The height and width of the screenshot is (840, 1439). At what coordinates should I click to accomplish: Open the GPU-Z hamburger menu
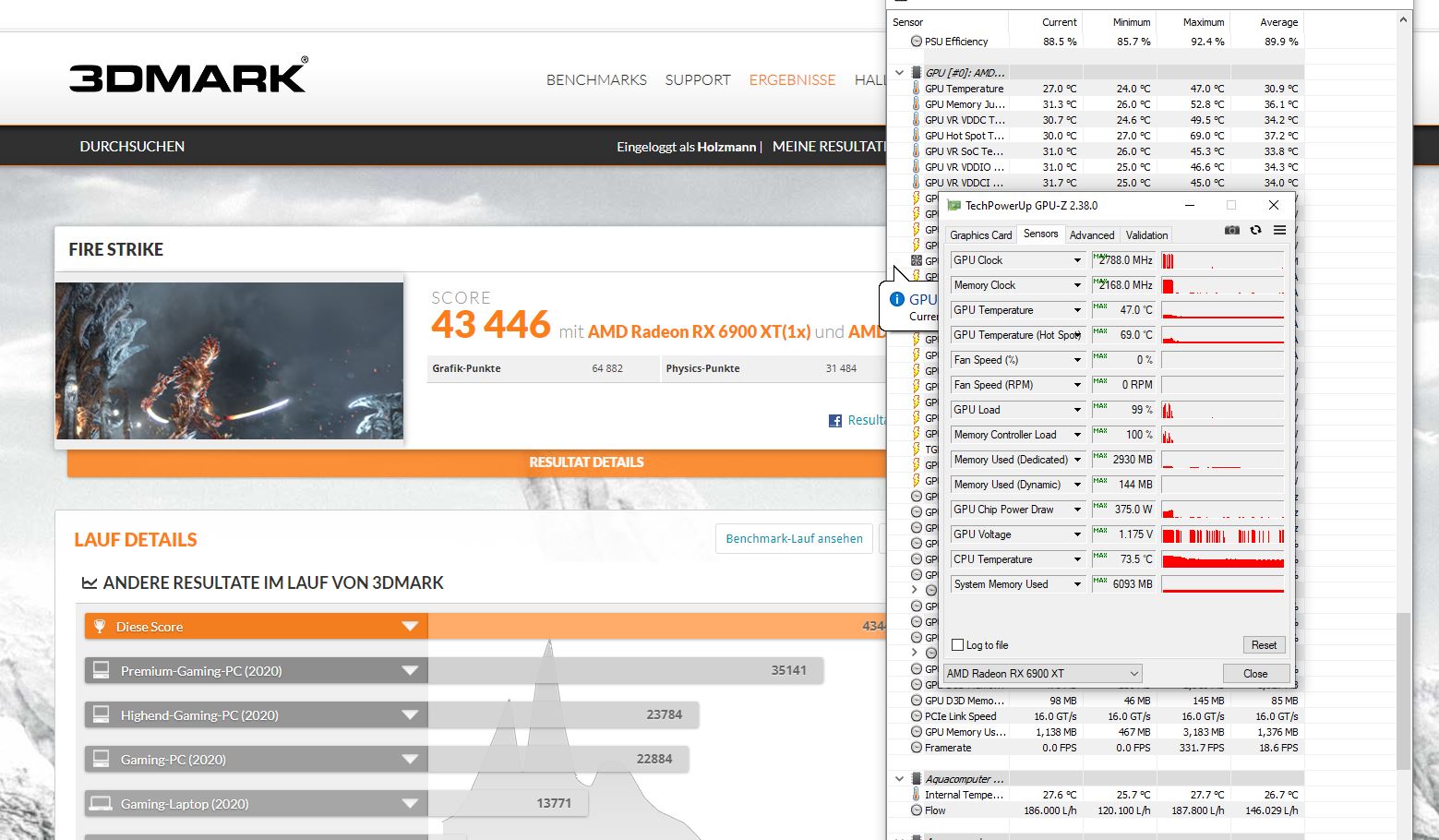pos(1279,230)
